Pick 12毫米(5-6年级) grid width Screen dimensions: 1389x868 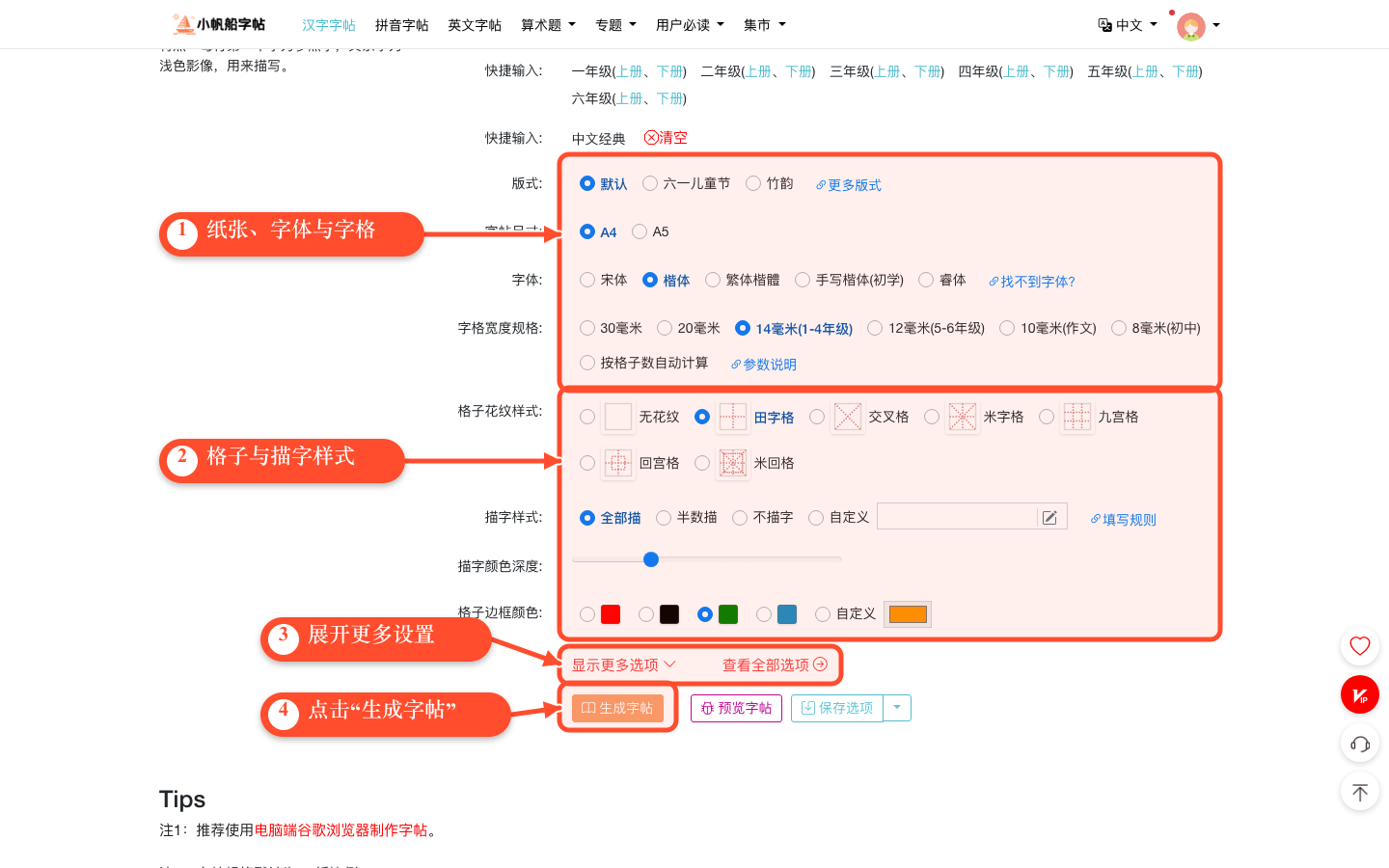click(875, 328)
